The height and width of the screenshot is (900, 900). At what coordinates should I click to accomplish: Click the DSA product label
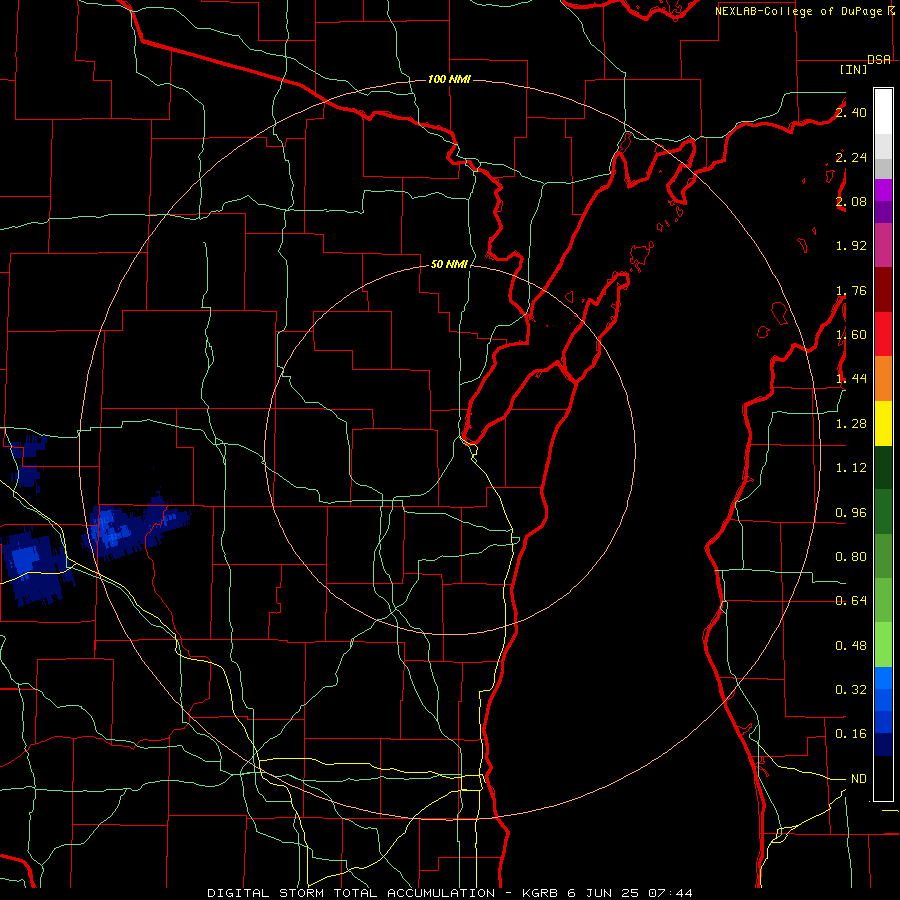(x=879, y=59)
